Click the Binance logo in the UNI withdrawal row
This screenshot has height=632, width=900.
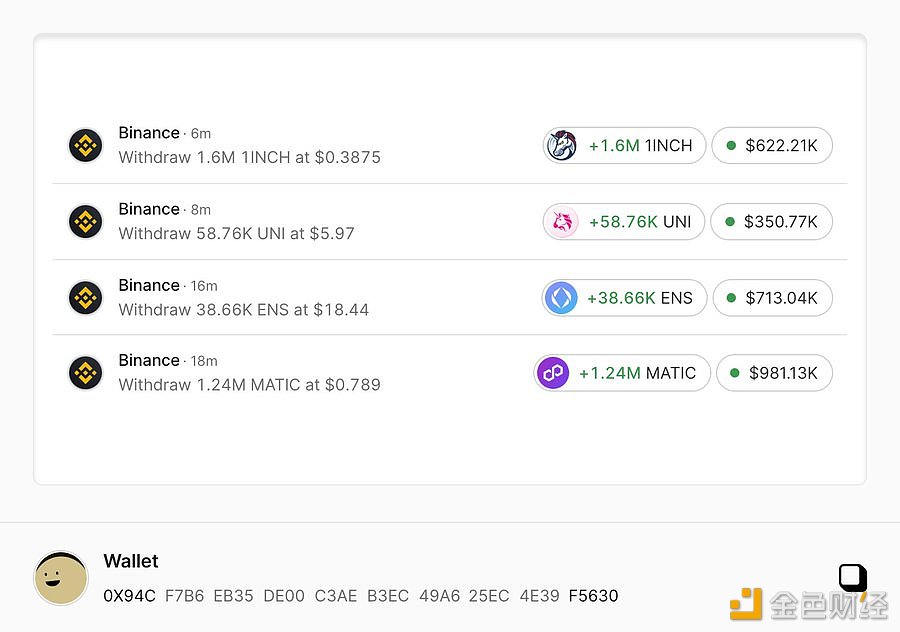coord(86,222)
